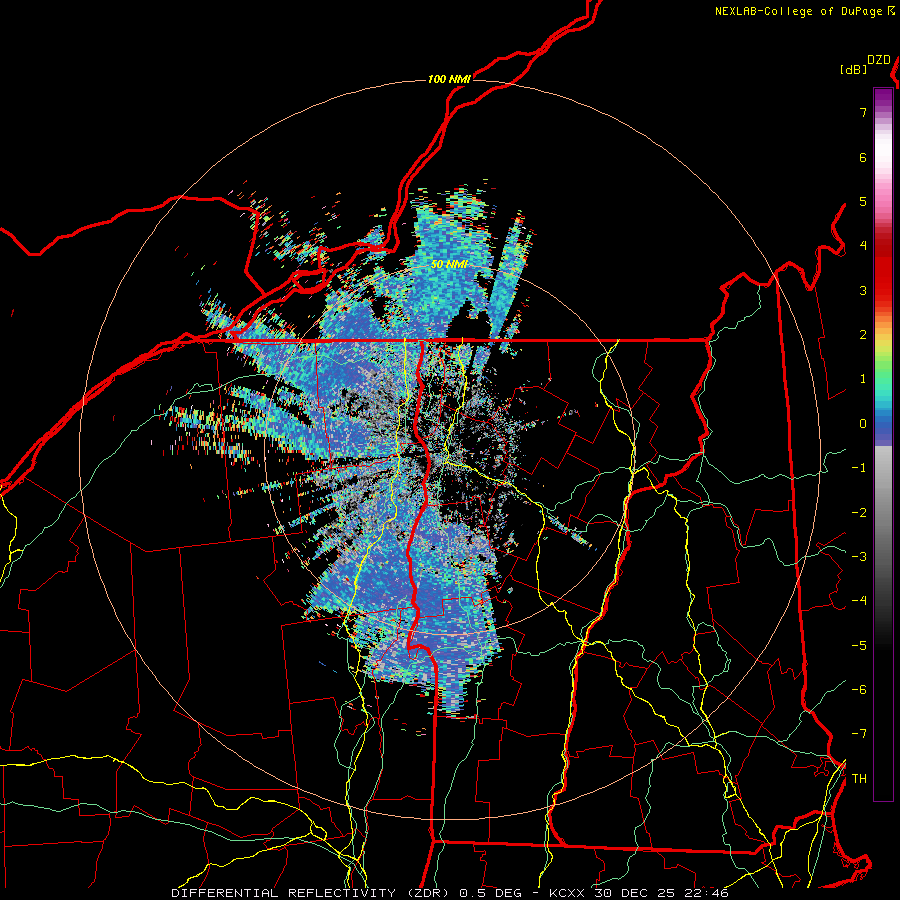Click the red band of the ZDR color bar
The image size is (900, 900).
[x=883, y=270]
